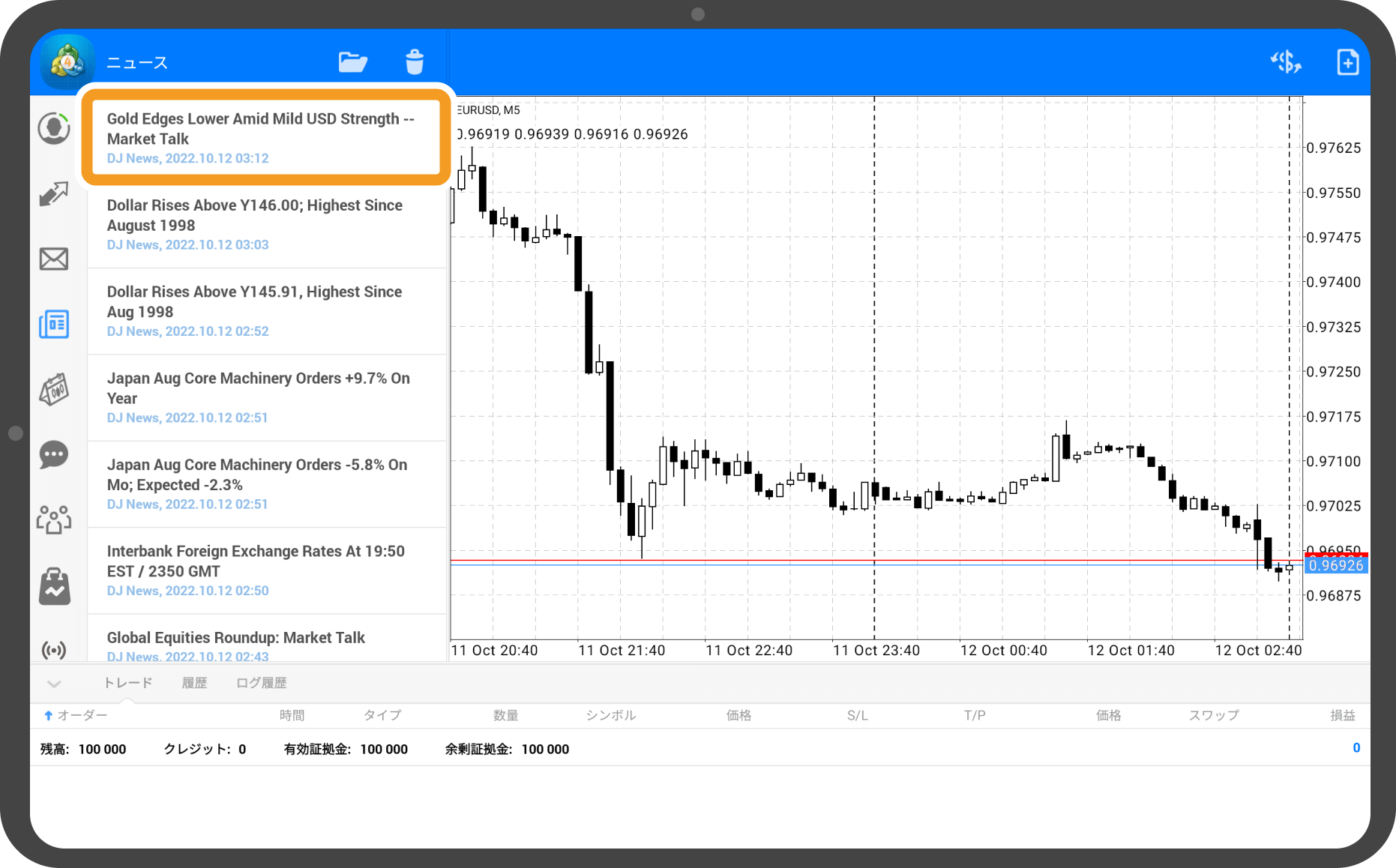Switch to the ログ履歴 tab
The image size is (1396, 868).
pyautogui.click(x=261, y=683)
